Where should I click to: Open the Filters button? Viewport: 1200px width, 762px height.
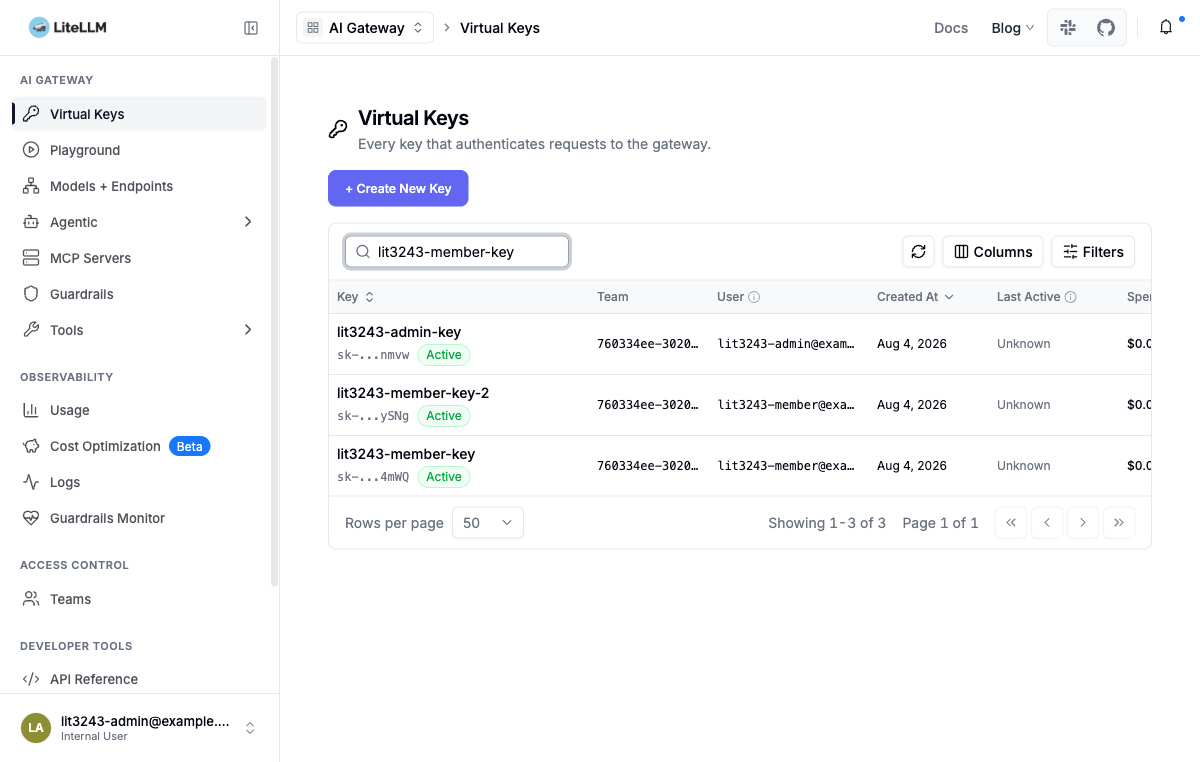1093,252
